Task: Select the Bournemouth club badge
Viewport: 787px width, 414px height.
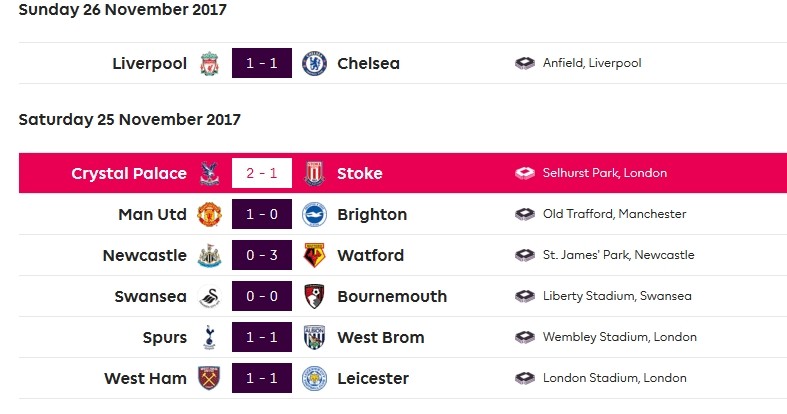Action: [314, 296]
